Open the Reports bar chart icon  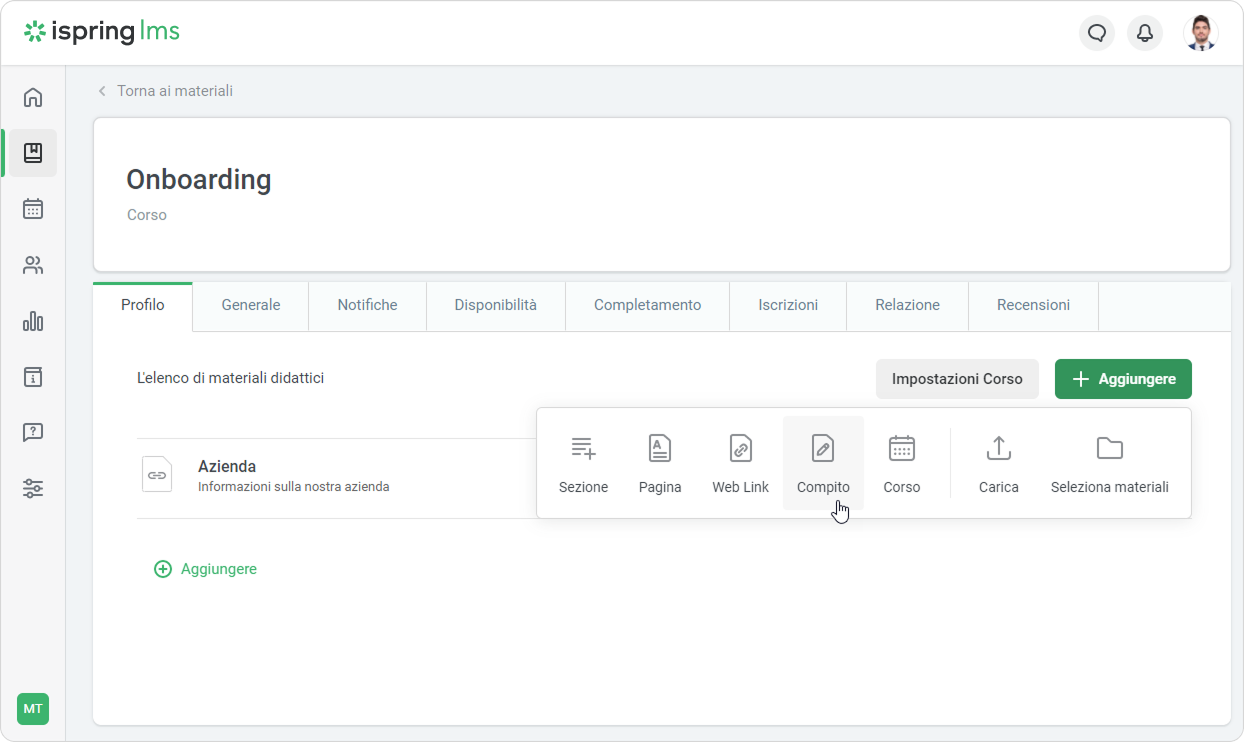click(33, 321)
